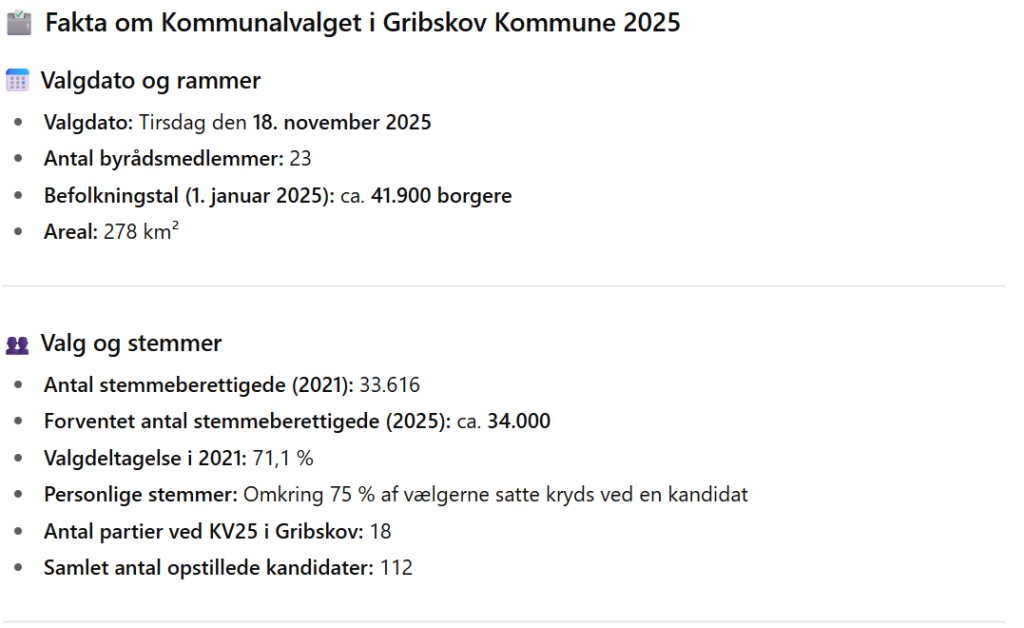Click the Antal byrådsmedlemmer label
Image resolution: width=1024 pixels, height=628 pixels.
pyautogui.click(x=164, y=159)
